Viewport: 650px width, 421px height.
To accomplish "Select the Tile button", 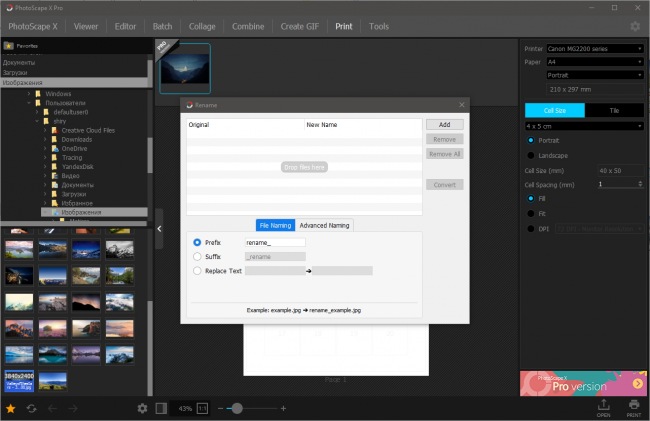I will (x=614, y=111).
